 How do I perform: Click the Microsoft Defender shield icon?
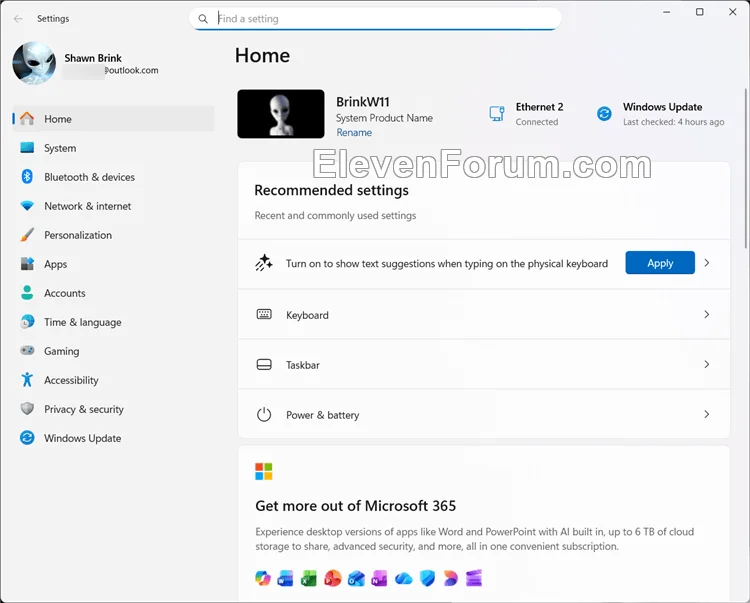pos(427,579)
